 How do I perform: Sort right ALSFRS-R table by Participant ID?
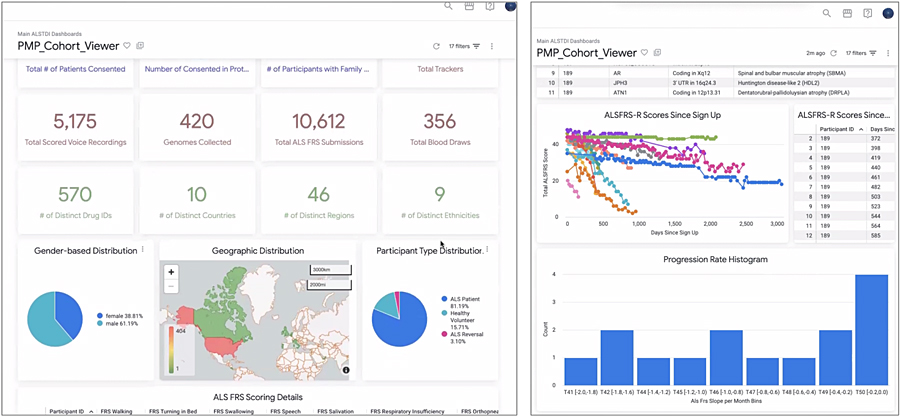coord(840,129)
